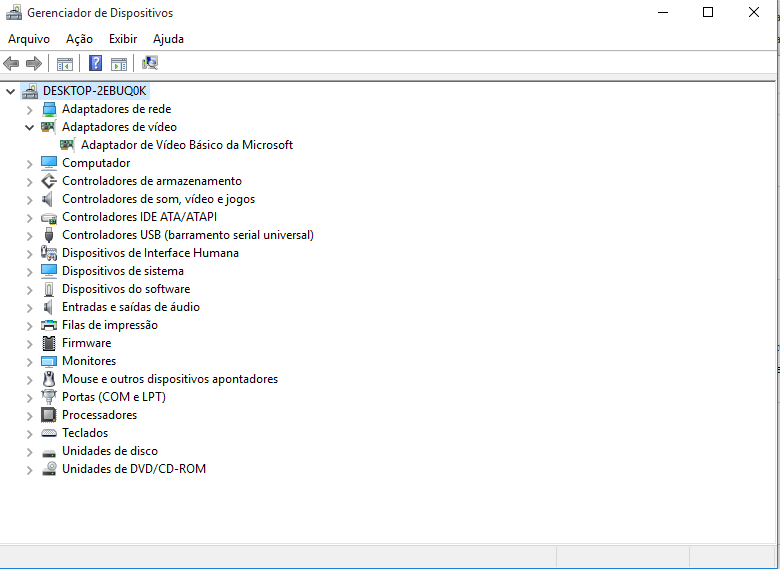The image size is (780, 569).
Task: Expand Dispositivos de Interface Humana chevron
Action: [x=29, y=254]
